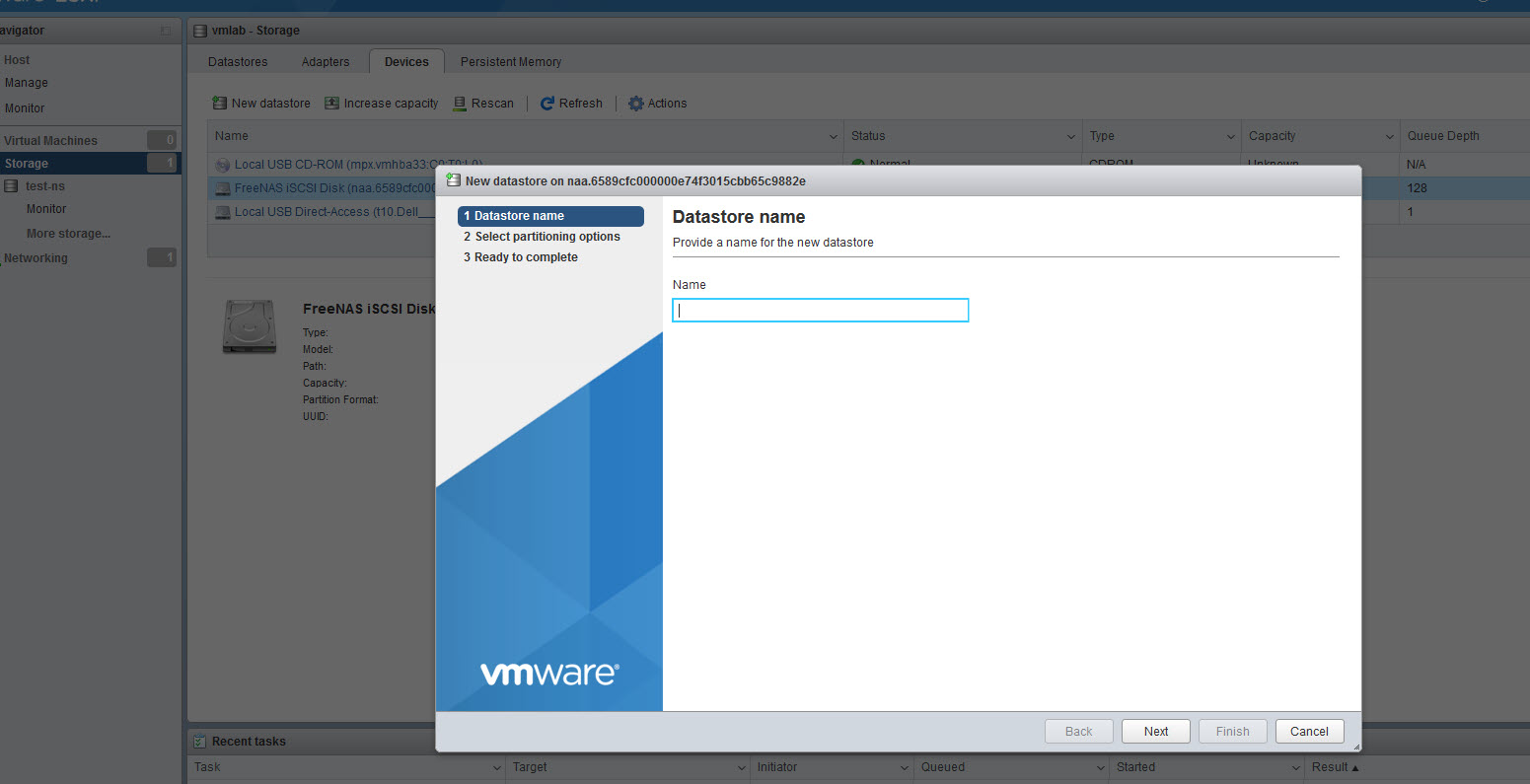The width and height of the screenshot is (1530, 784).
Task: Select step 2 Select partitioning options
Action: [x=547, y=237]
